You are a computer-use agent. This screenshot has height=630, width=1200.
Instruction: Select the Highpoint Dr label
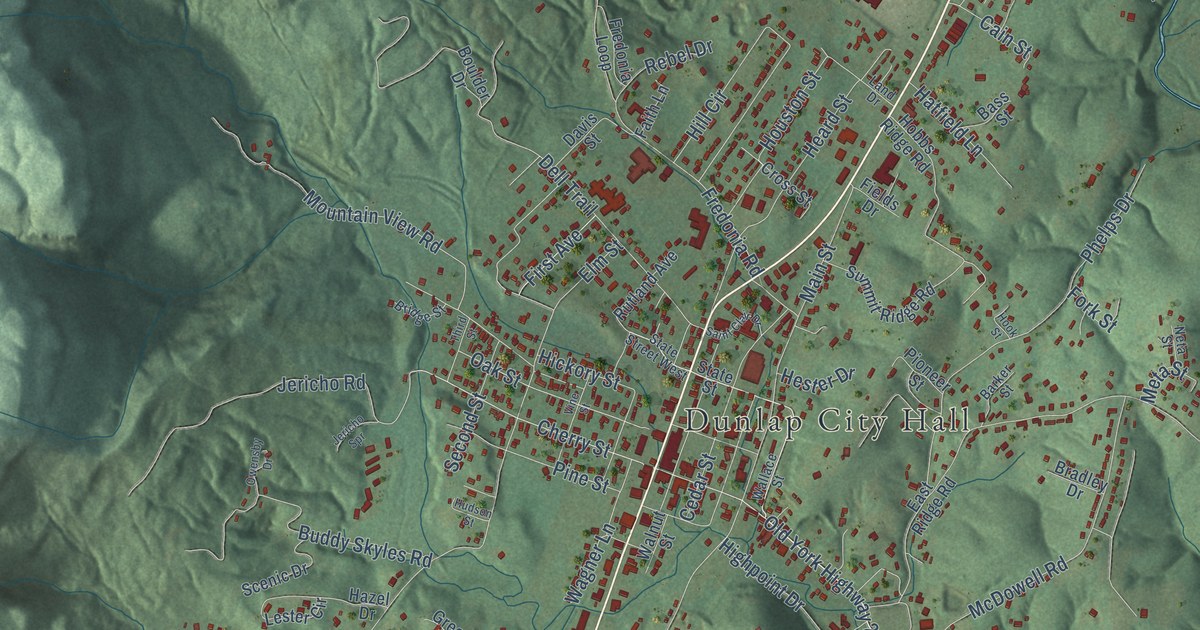point(761,576)
